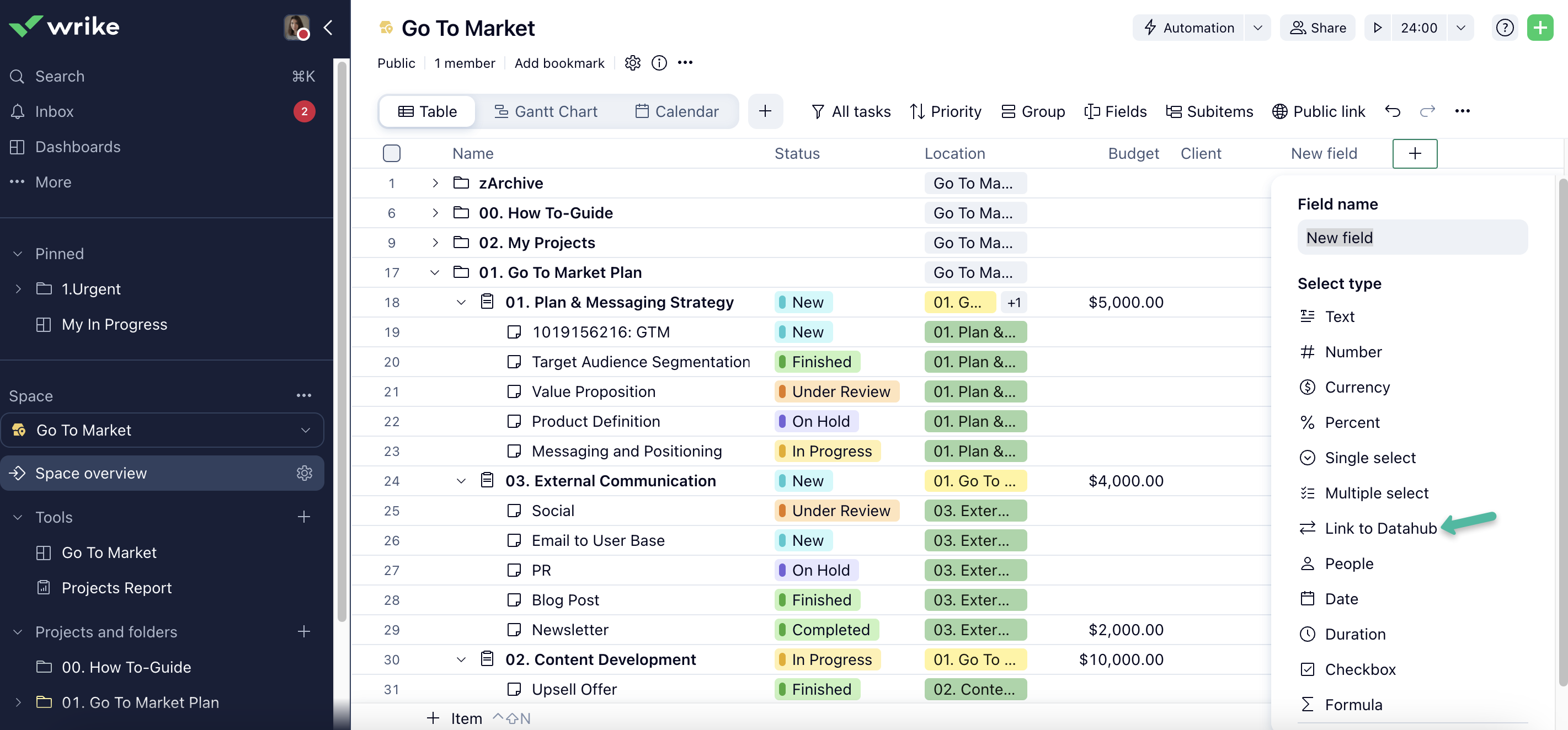
Task: Expand the zArchive folder row
Action: (435, 183)
